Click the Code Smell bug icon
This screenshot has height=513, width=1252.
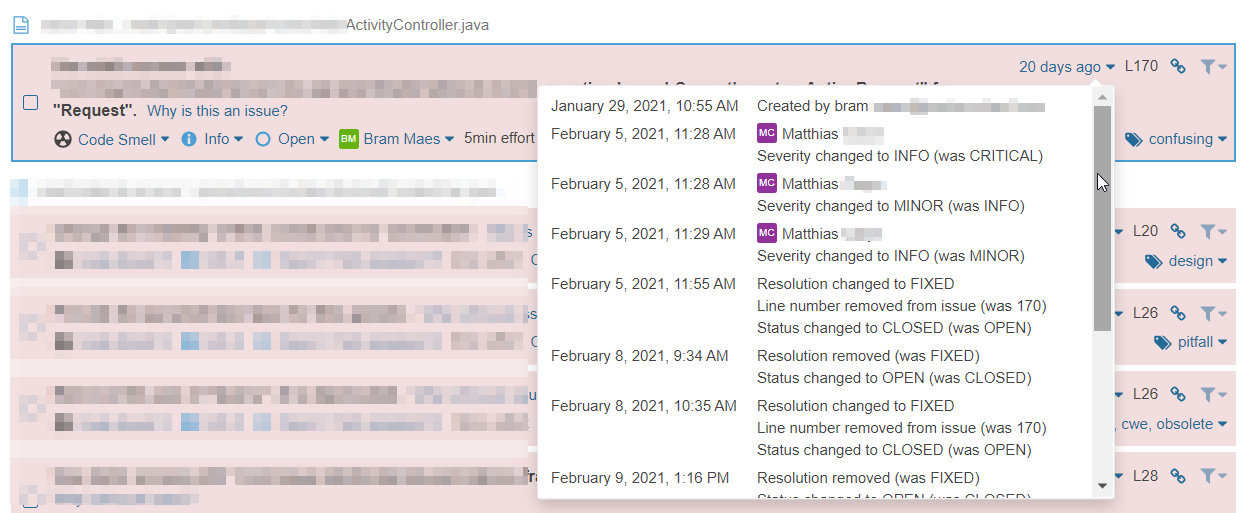[x=63, y=139]
